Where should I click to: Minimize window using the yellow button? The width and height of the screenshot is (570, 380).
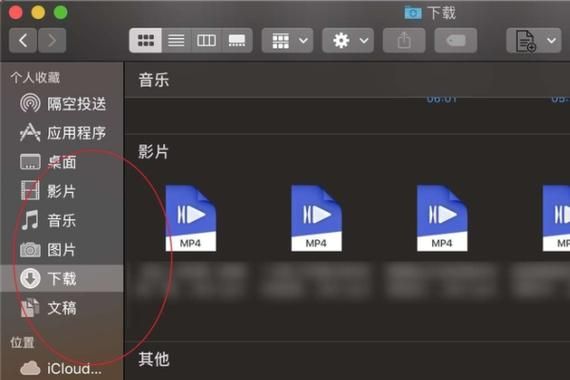(x=38, y=12)
